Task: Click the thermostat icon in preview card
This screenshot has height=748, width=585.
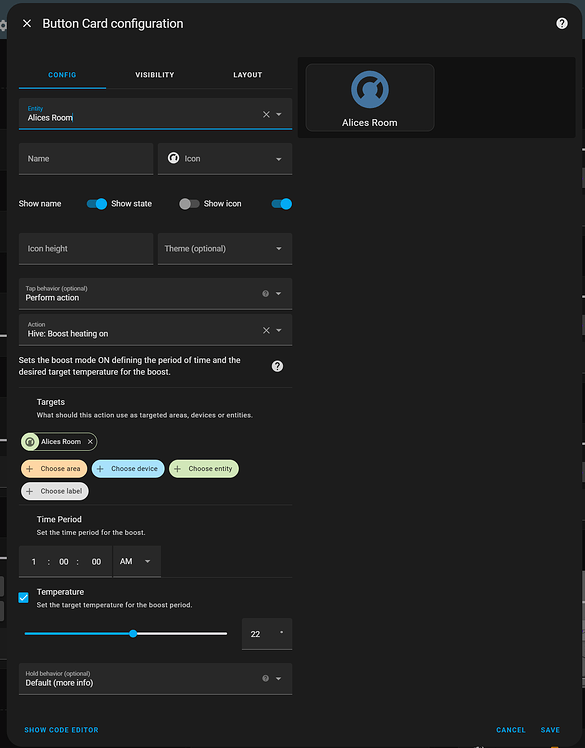Action: (370, 89)
